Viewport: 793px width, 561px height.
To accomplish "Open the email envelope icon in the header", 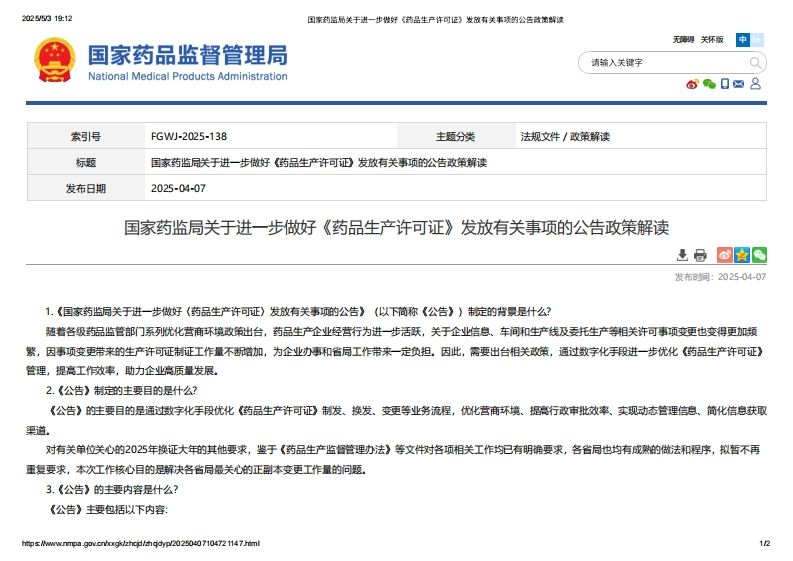I will (739, 84).
